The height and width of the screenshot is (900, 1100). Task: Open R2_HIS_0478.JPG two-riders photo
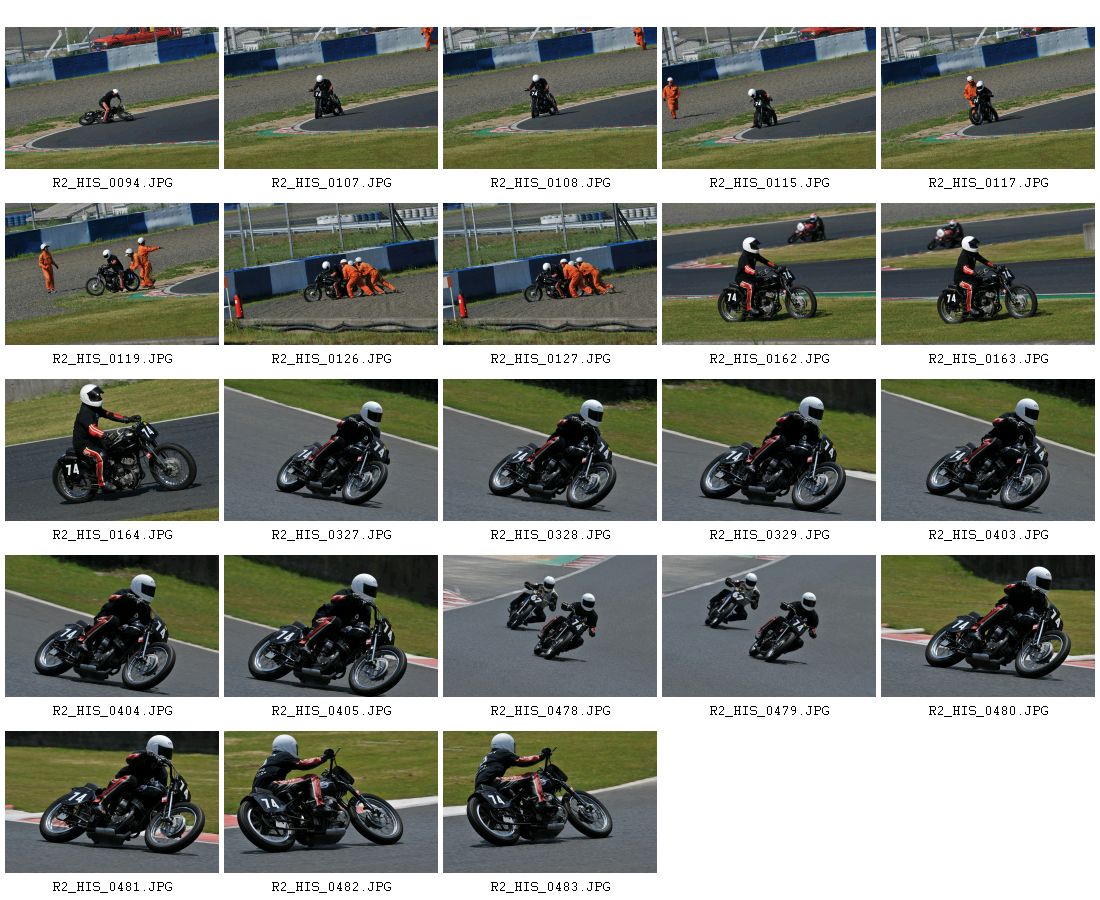[549, 626]
